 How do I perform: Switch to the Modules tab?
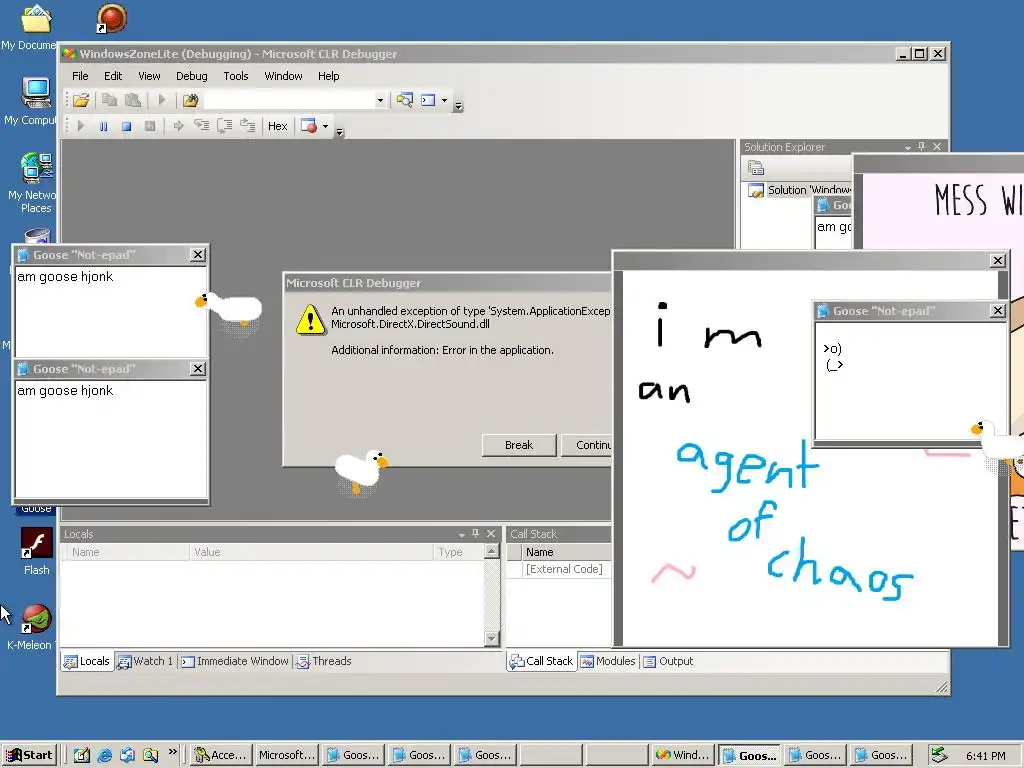click(608, 661)
